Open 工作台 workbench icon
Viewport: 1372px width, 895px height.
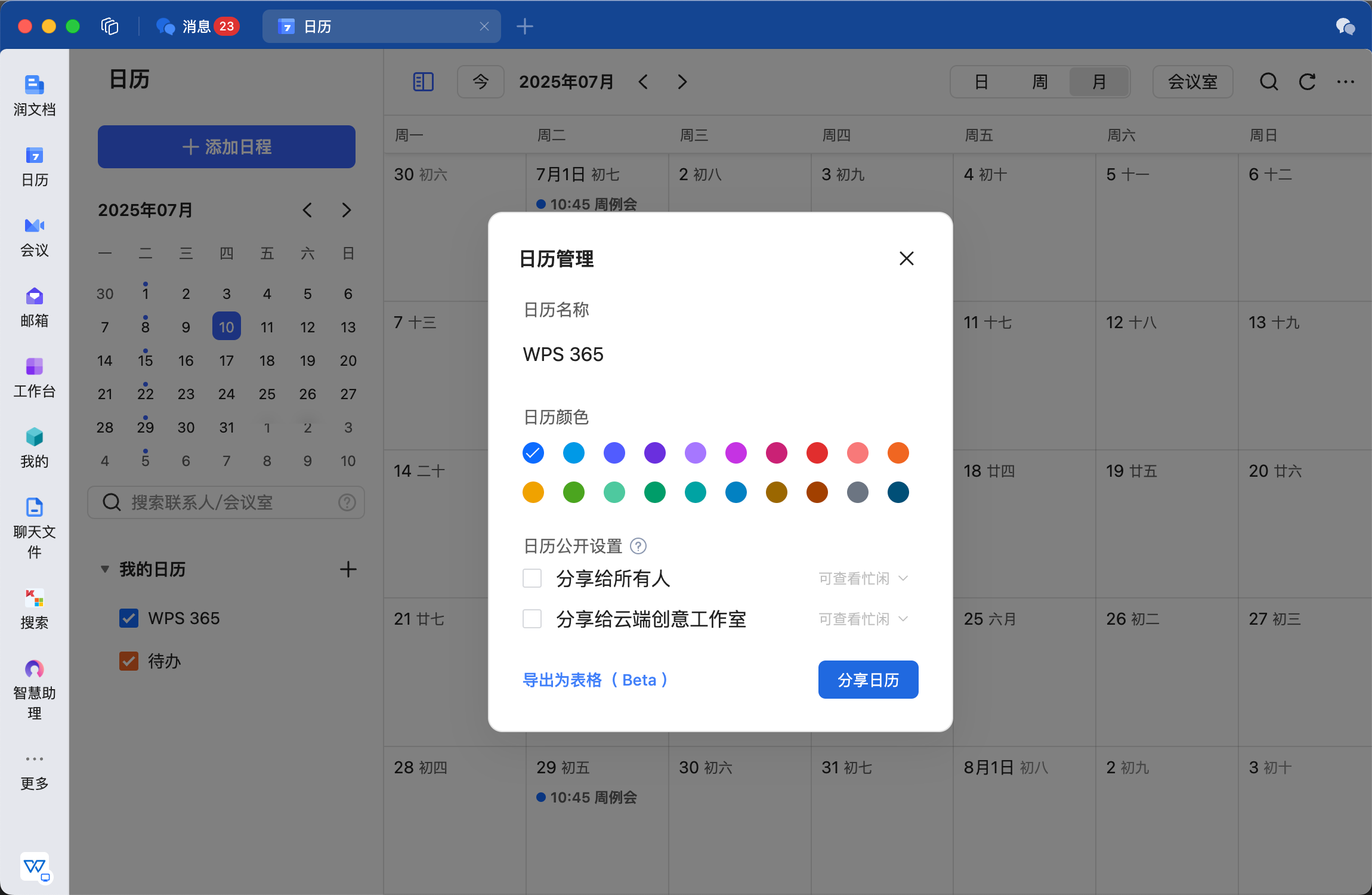35,378
